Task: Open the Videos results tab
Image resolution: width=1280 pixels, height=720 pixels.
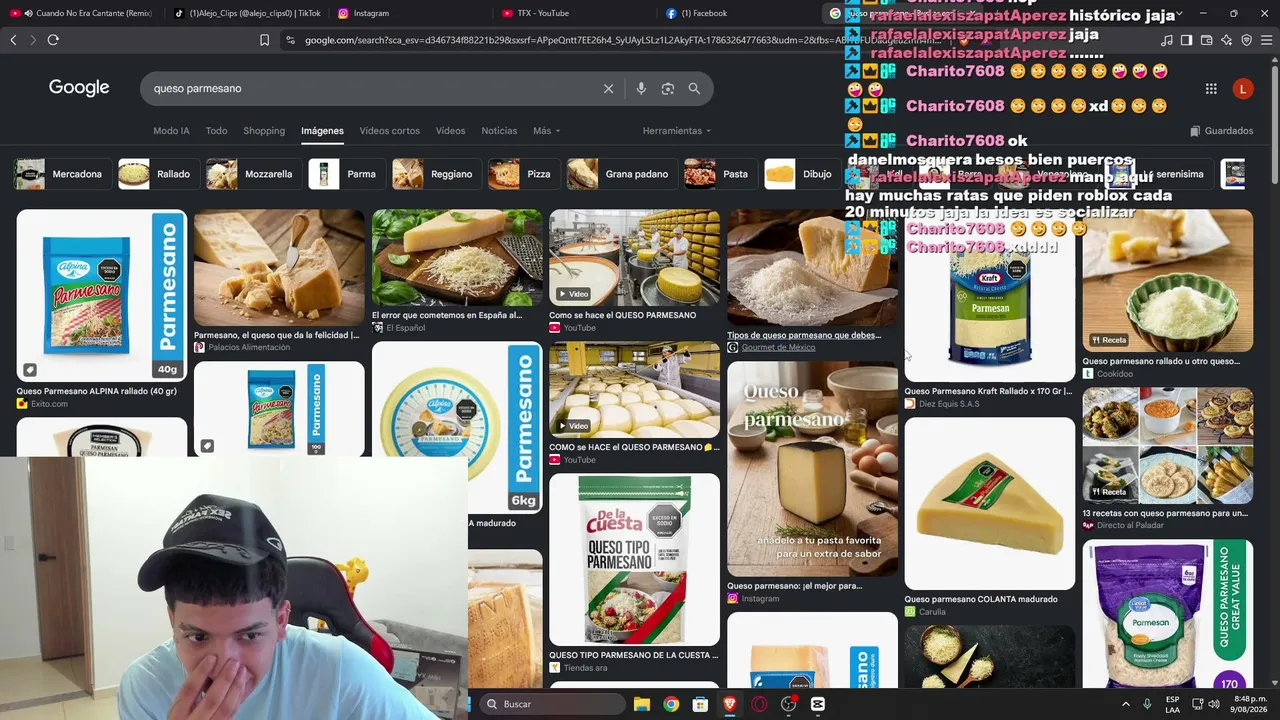Action: tap(450, 131)
